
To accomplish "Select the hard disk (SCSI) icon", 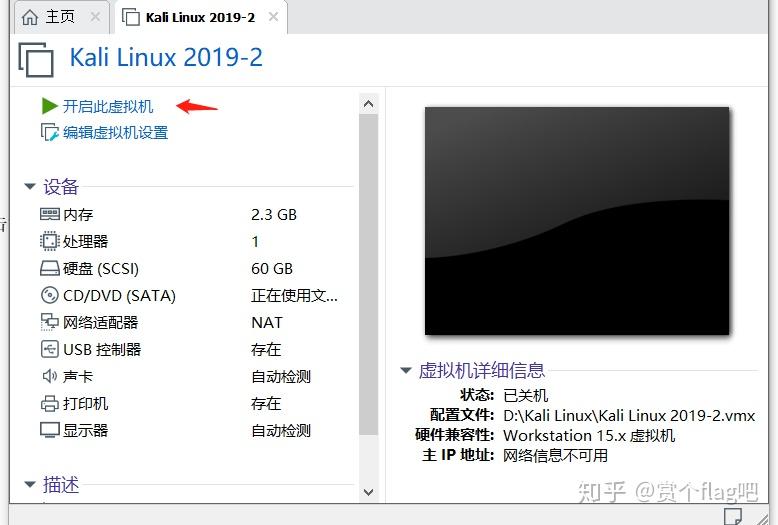I will (x=50, y=268).
